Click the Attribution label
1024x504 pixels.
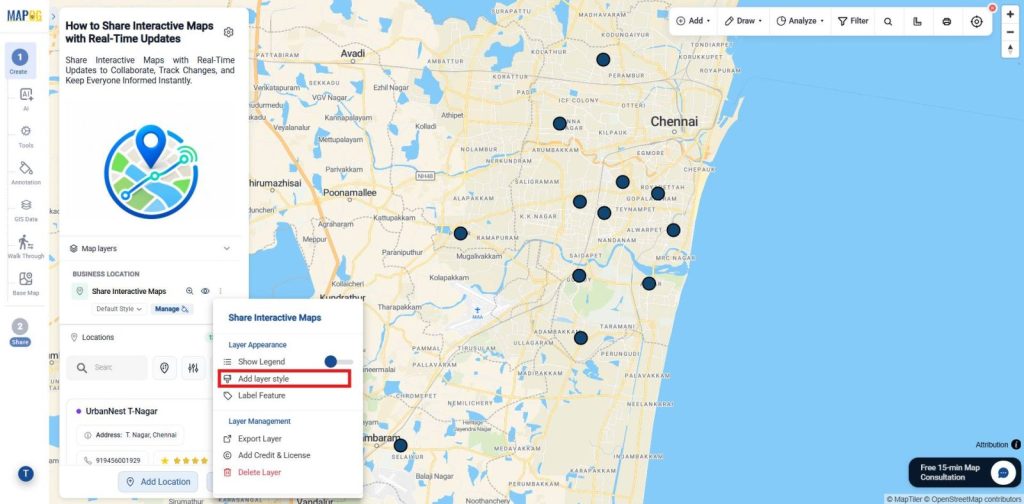(x=992, y=445)
